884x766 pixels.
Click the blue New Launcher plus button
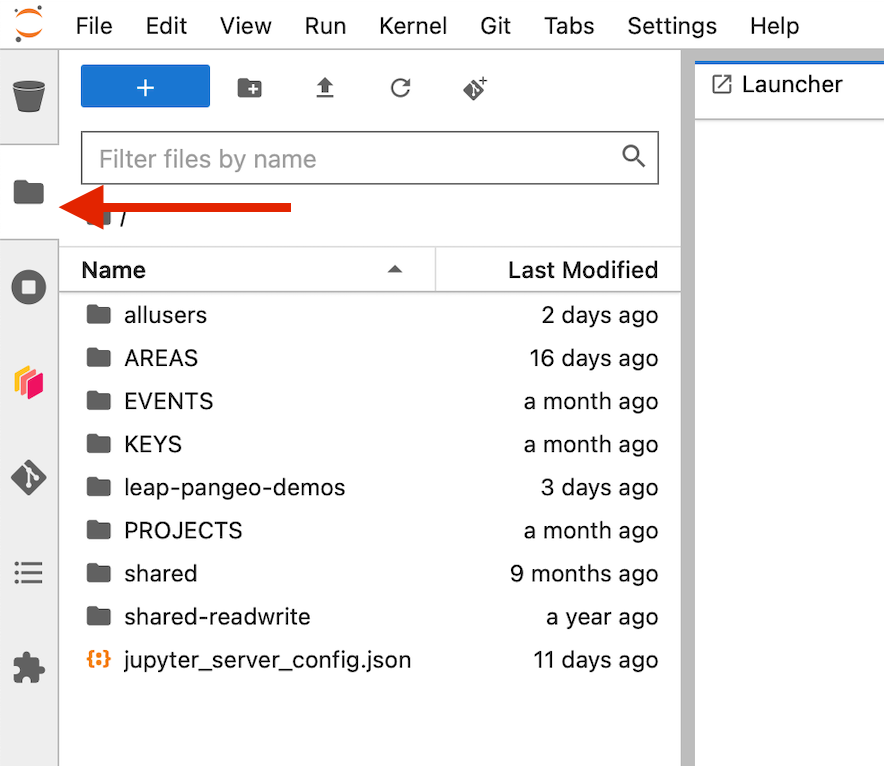tap(145, 87)
